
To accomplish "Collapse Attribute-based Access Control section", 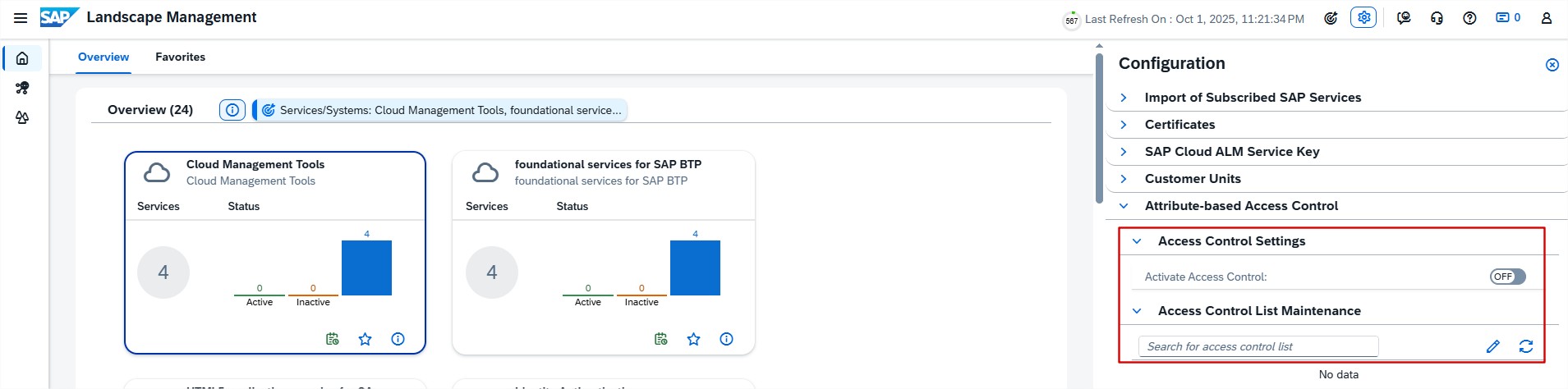I will point(1124,206).
